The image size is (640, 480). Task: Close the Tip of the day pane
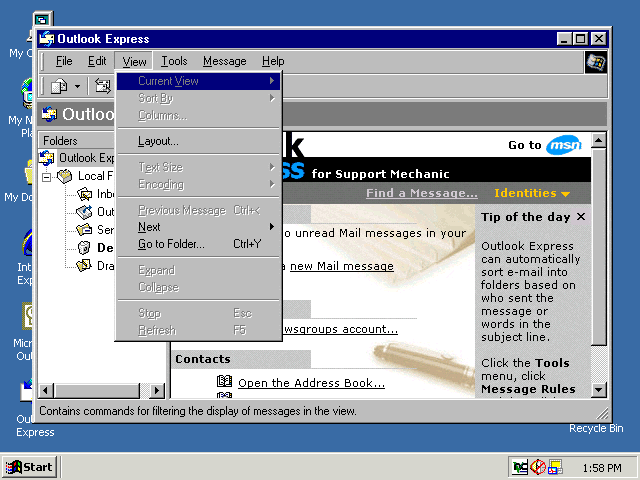pos(581,217)
